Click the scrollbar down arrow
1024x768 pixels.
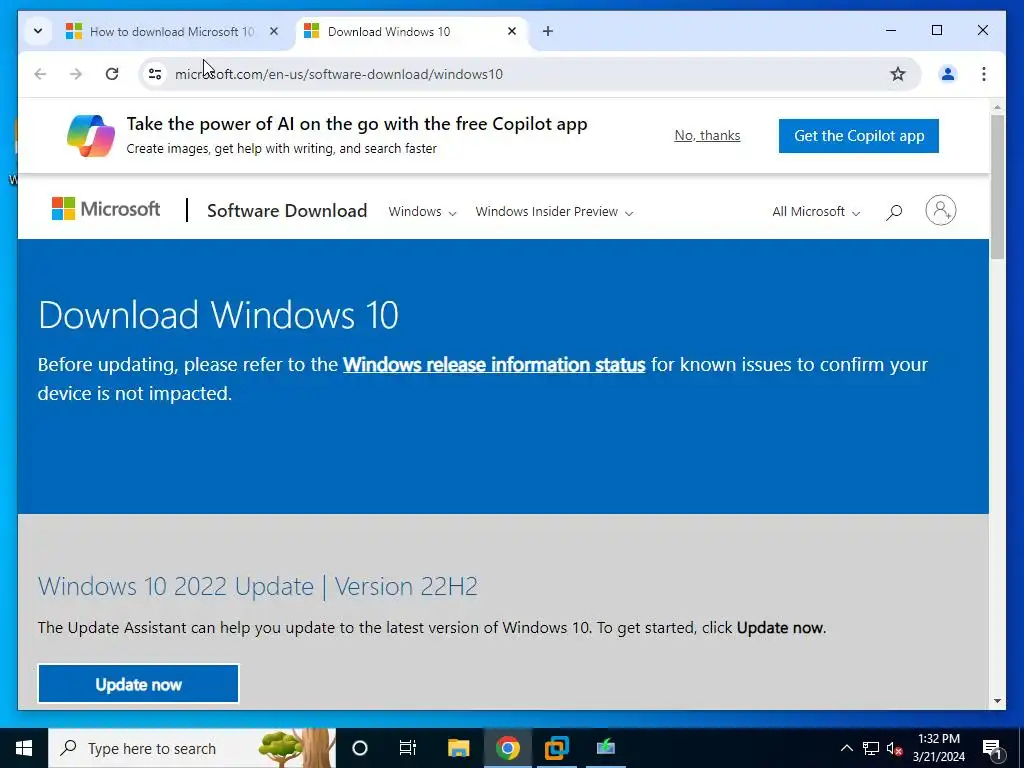(x=997, y=701)
